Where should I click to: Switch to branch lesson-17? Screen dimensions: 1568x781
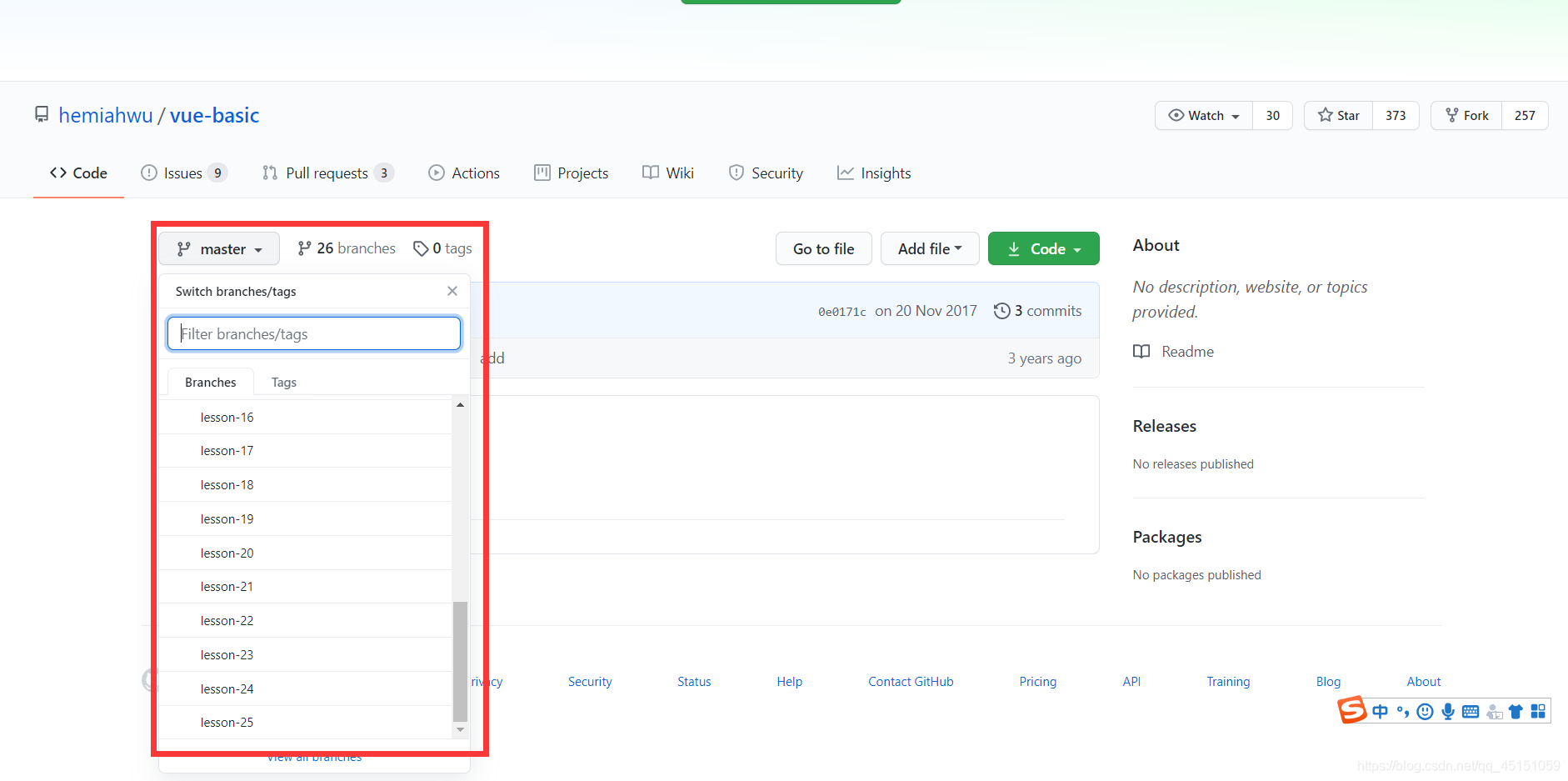(x=306, y=451)
